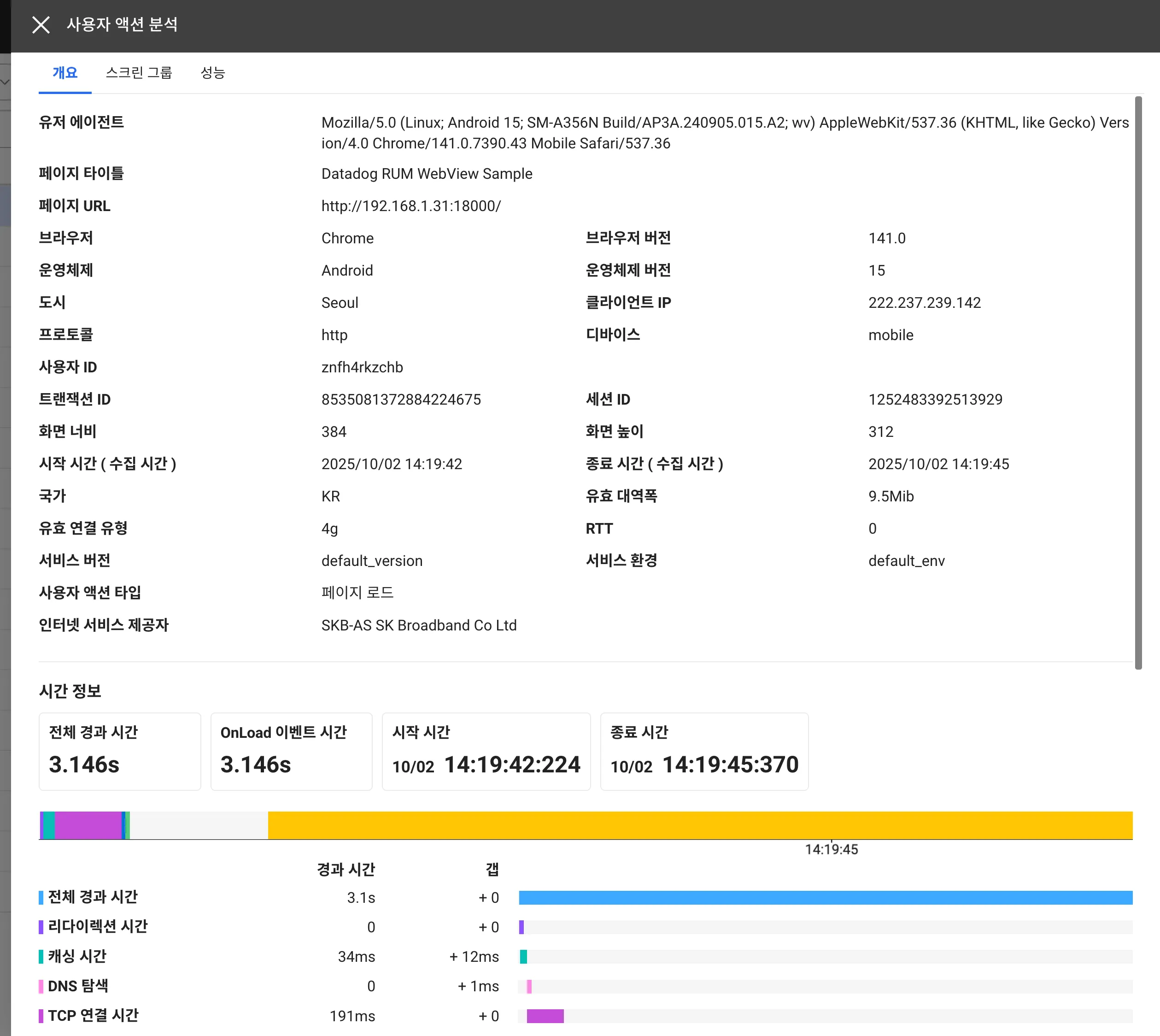The image size is (1160, 1036).
Task: Close the user action analysis panel
Action: click(41, 24)
